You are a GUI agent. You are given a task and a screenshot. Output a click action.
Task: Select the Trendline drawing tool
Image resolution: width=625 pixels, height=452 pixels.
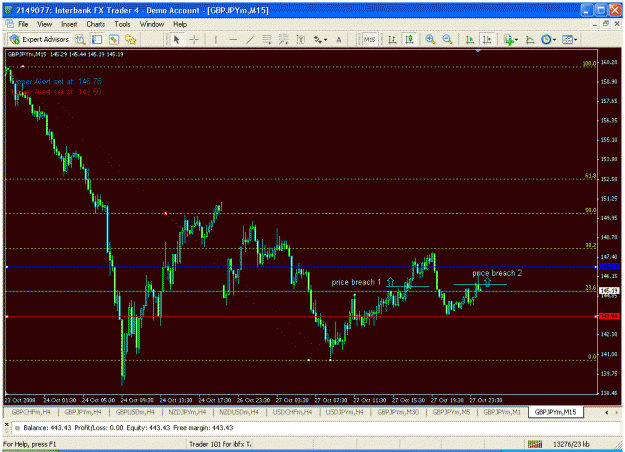(x=250, y=39)
